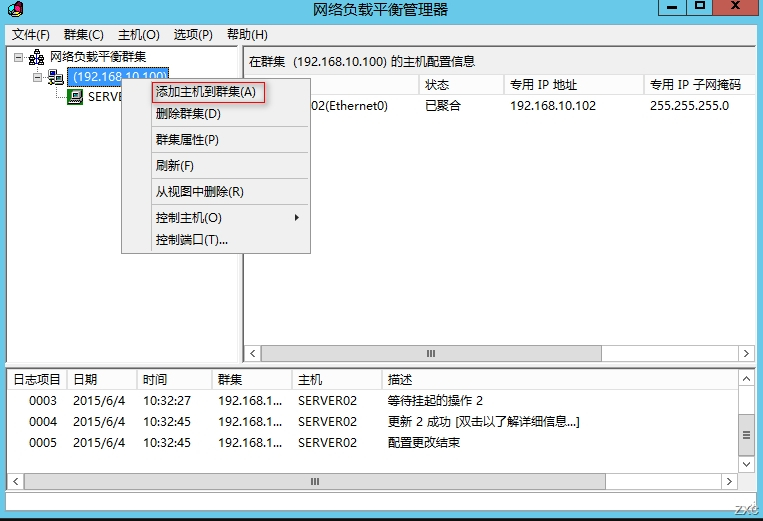The height and width of the screenshot is (521, 763).
Task: Select the 网络负载平衡群集 tree label
Action: pyautogui.click(x=98, y=57)
